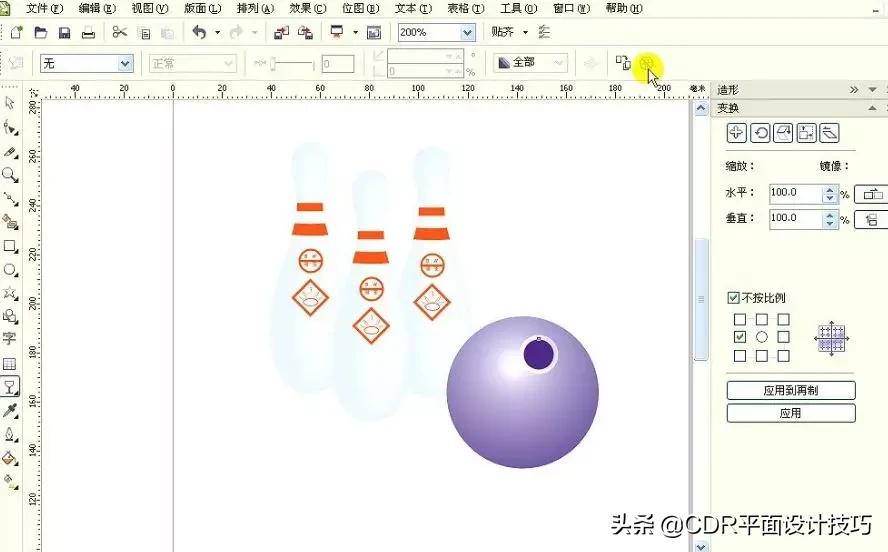Open the 文件(F) menu
Screen dimensions: 888x552
tap(44, 8)
